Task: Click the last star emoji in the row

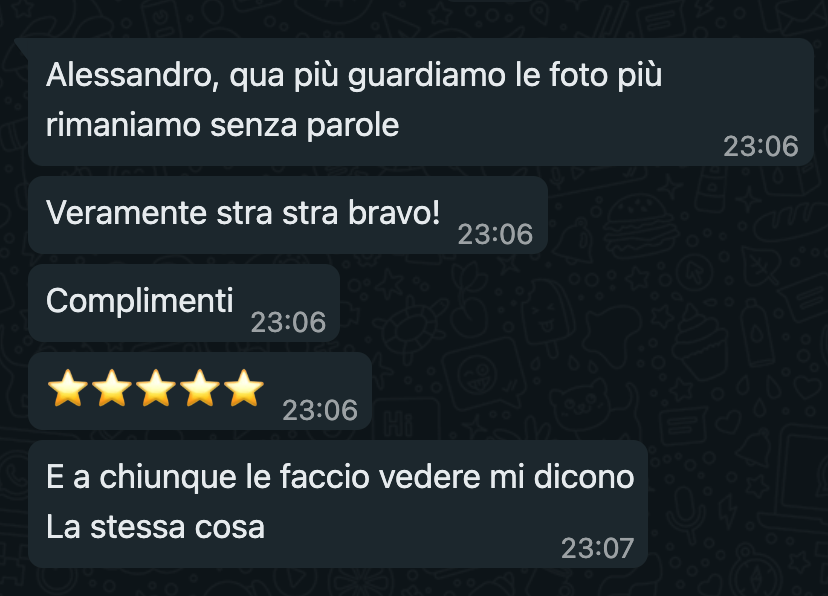Action: point(243,389)
